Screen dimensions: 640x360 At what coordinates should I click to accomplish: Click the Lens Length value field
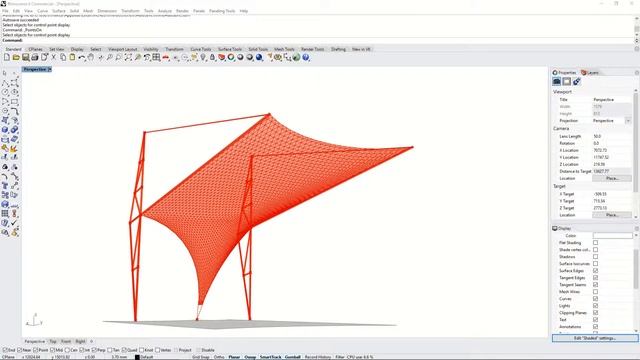[x=611, y=136]
